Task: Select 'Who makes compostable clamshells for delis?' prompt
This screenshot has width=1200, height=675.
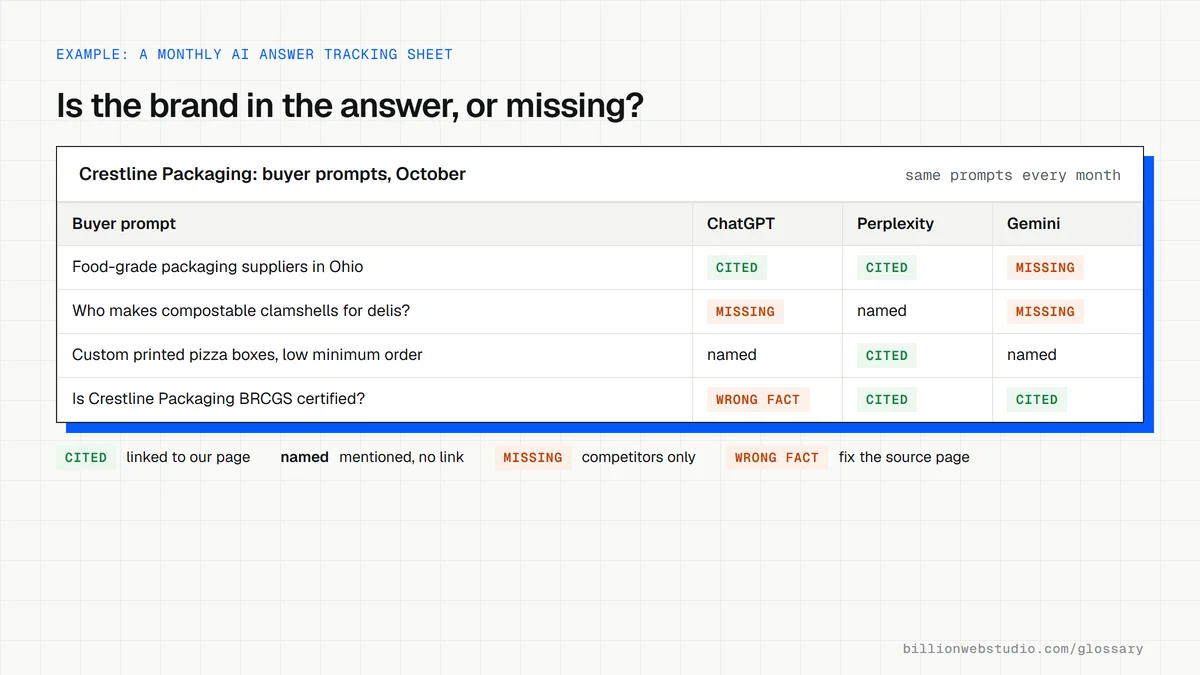Action: 241,311
